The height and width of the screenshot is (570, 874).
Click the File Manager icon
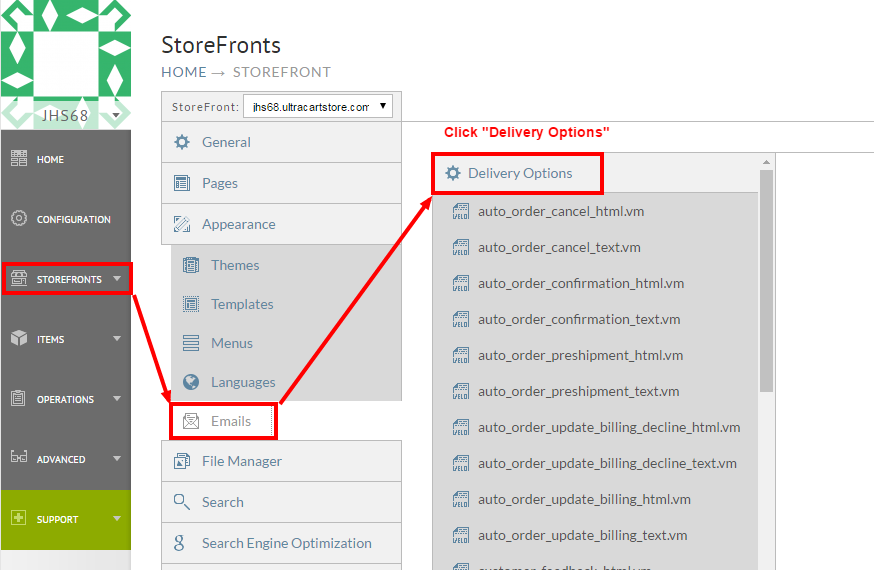[x=182, y=461]
